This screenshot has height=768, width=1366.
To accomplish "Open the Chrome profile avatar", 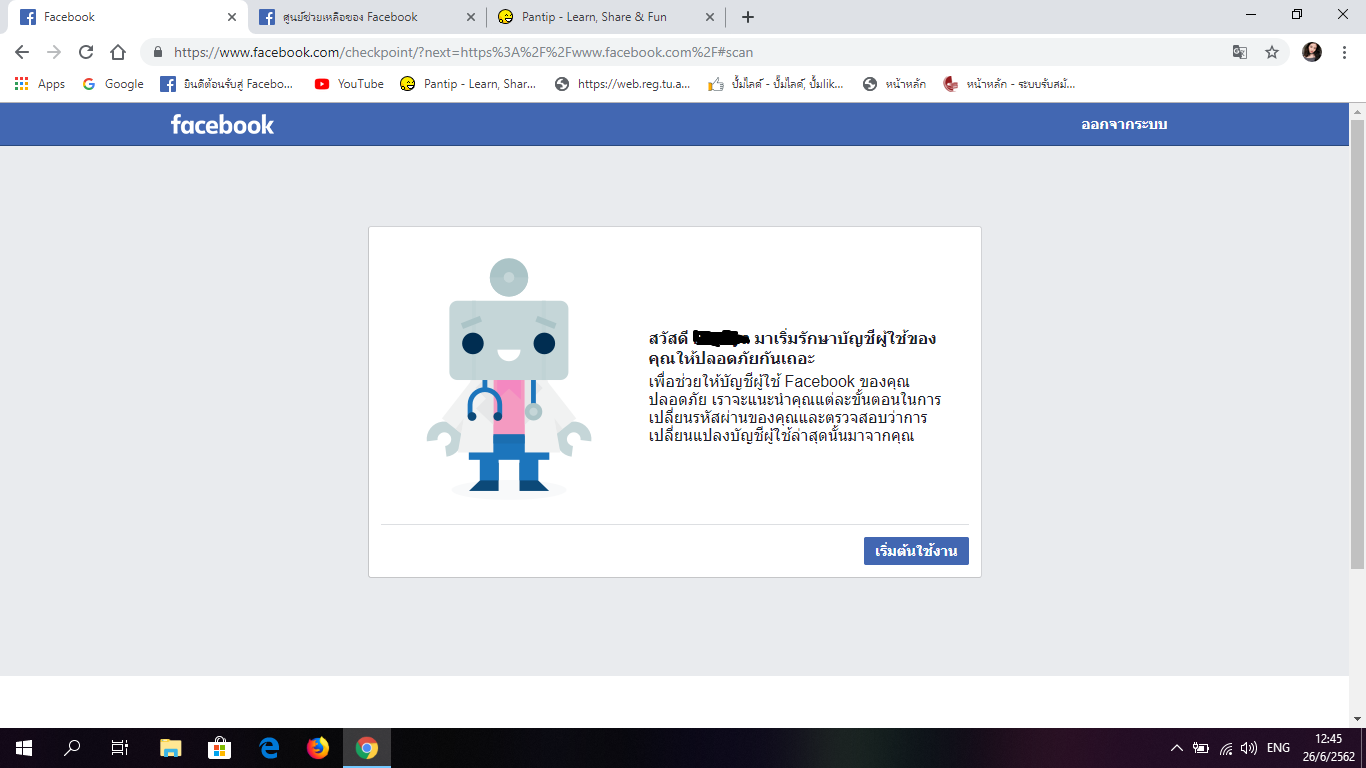I will (1312, 52).
